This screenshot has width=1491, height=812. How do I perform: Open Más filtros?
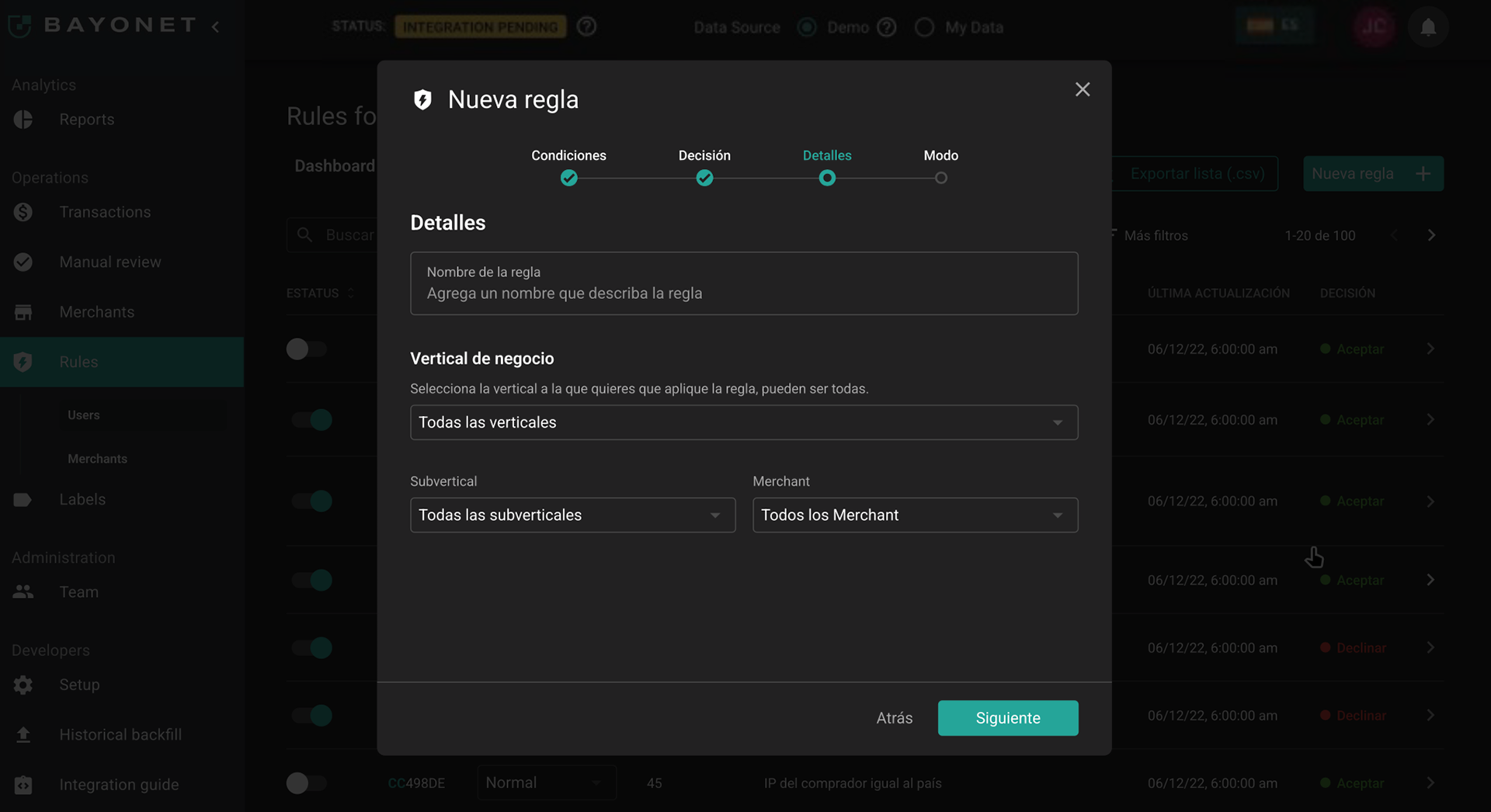pyautogui.click(x=1155, y=235)
